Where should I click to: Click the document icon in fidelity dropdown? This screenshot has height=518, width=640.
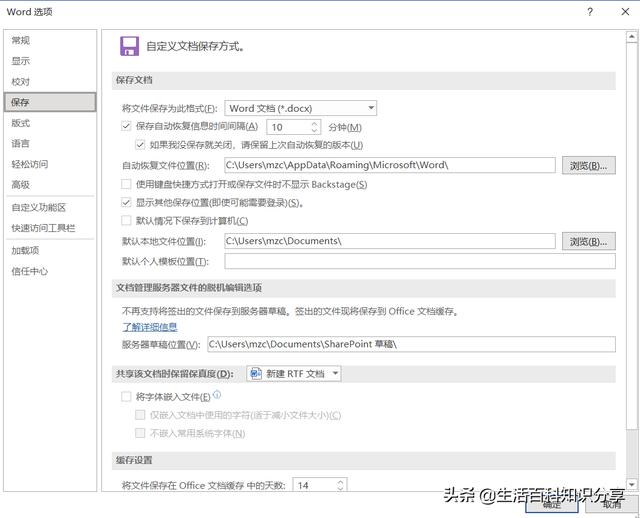(x=256, y=373)
